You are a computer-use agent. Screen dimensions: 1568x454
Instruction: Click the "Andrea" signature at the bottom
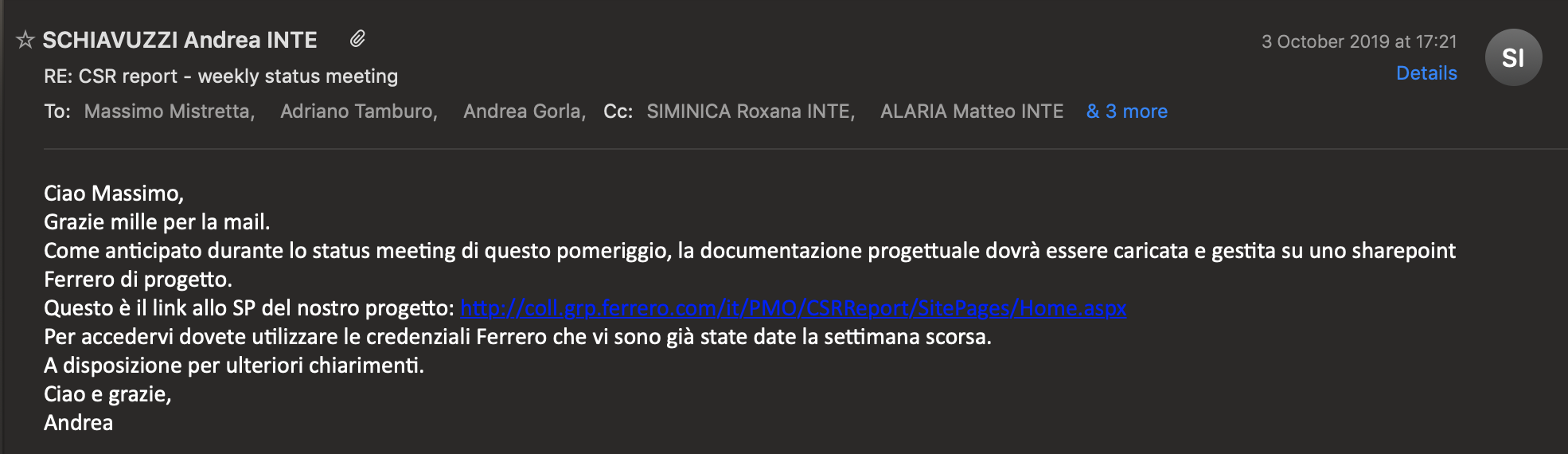pyautogui.click(x=78, y=423)
